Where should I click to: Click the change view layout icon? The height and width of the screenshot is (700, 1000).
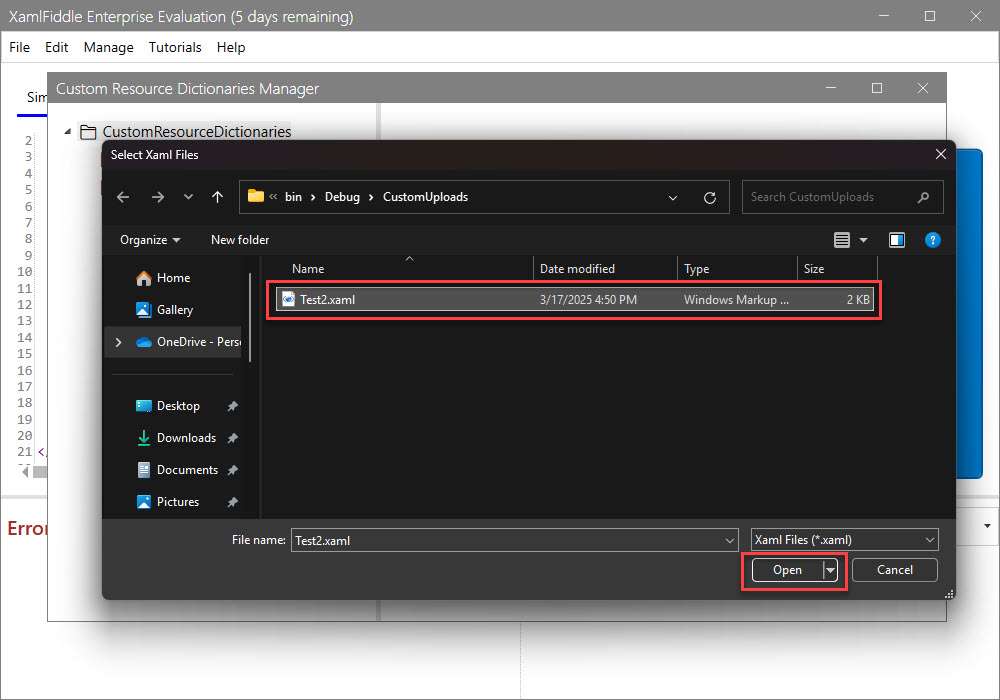tap(842, 240)
